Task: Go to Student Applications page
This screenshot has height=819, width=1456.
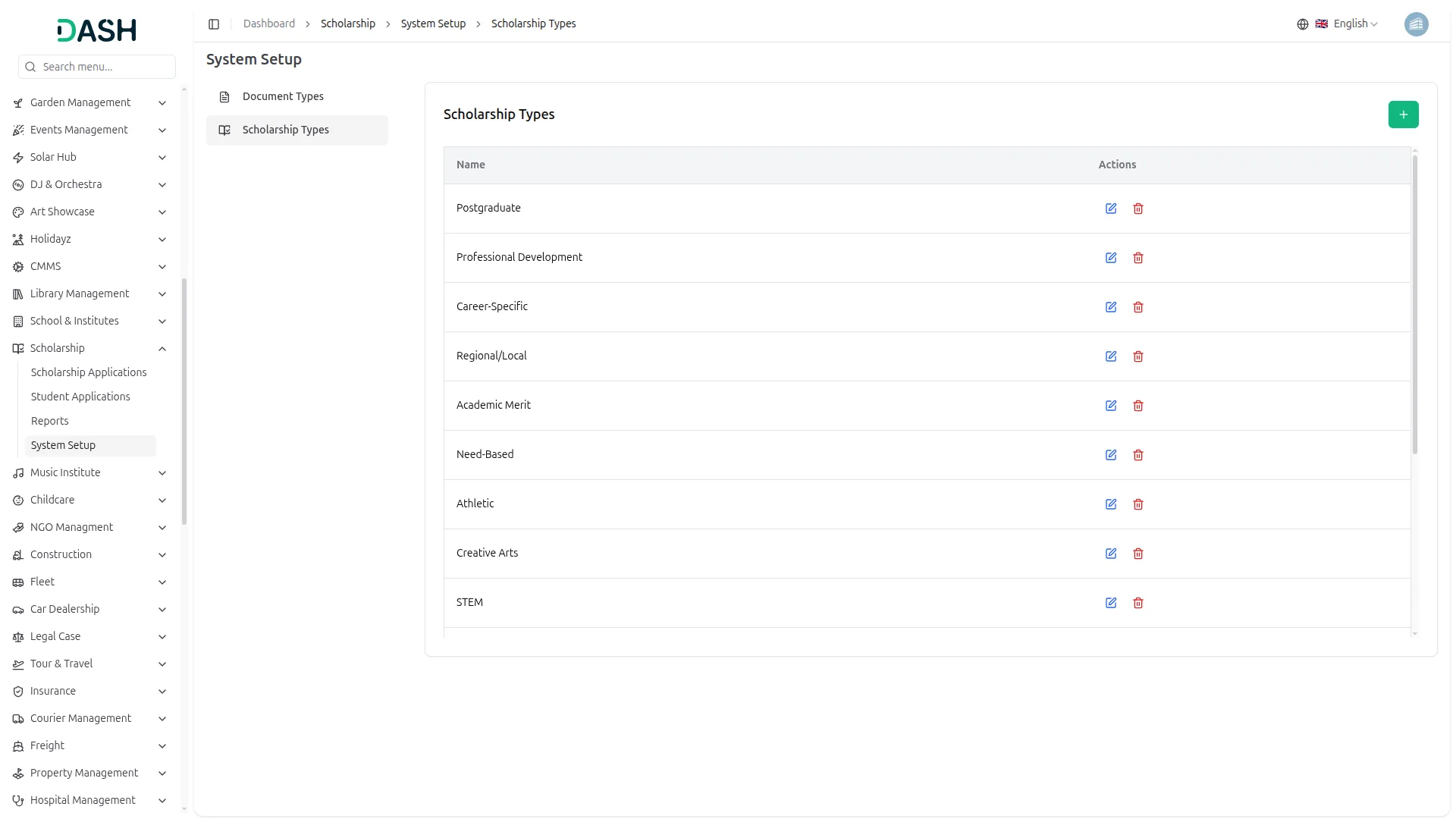Action: point(80,397)
